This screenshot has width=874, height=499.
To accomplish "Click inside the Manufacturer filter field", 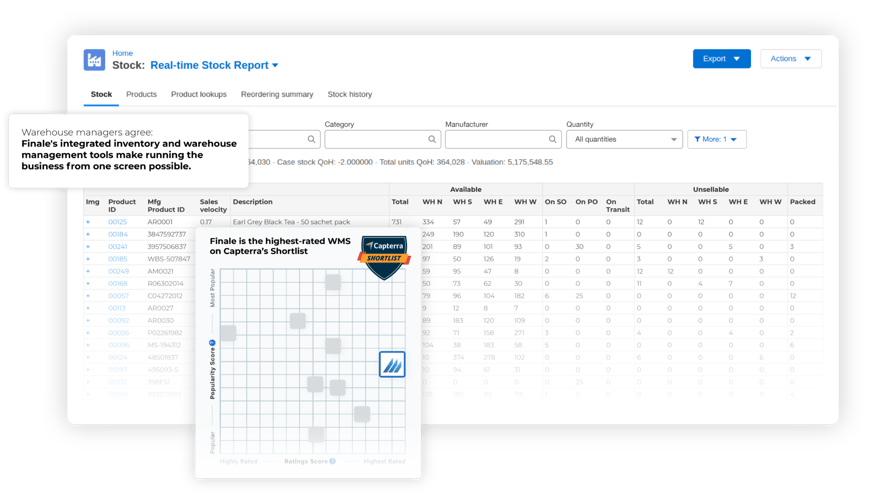I will pos(503,139).
